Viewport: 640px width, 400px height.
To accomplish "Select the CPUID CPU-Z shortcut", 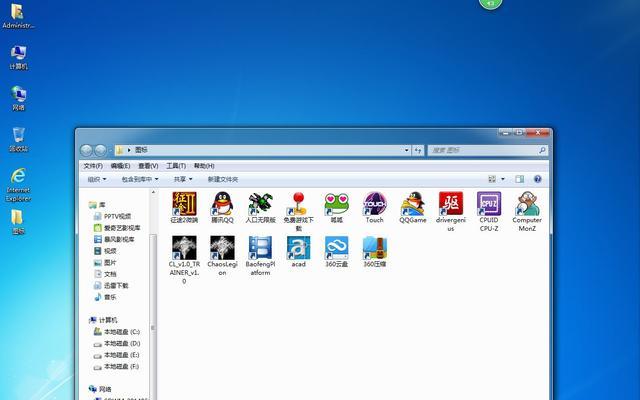I will click(489, 211).
